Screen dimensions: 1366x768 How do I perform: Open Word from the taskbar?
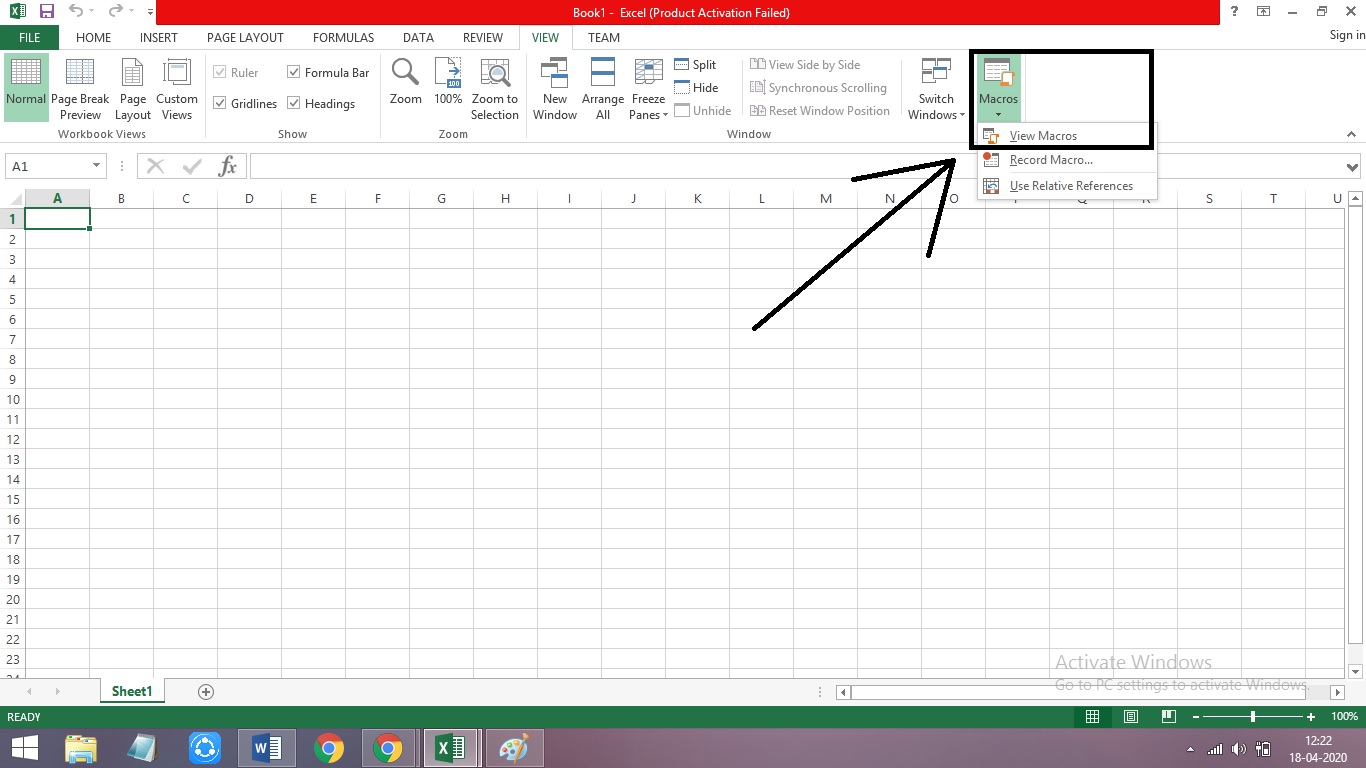(x=267, y=748)
